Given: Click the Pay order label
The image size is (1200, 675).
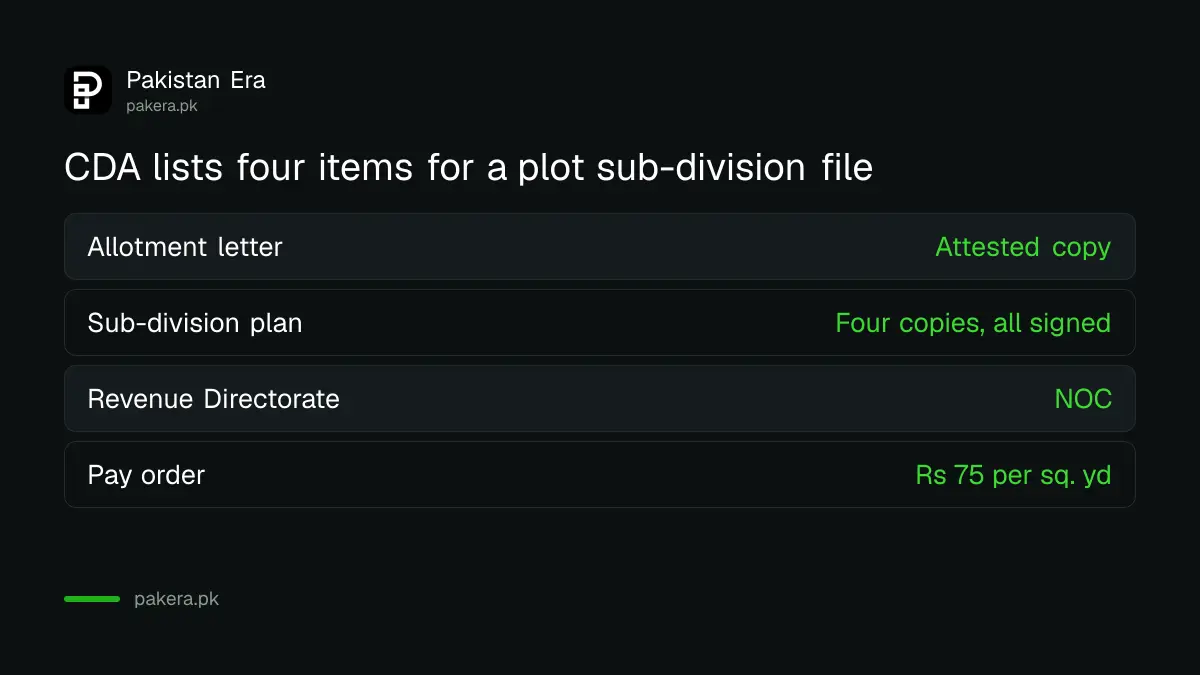Looking at the screenshot, I should click(146, 475).
